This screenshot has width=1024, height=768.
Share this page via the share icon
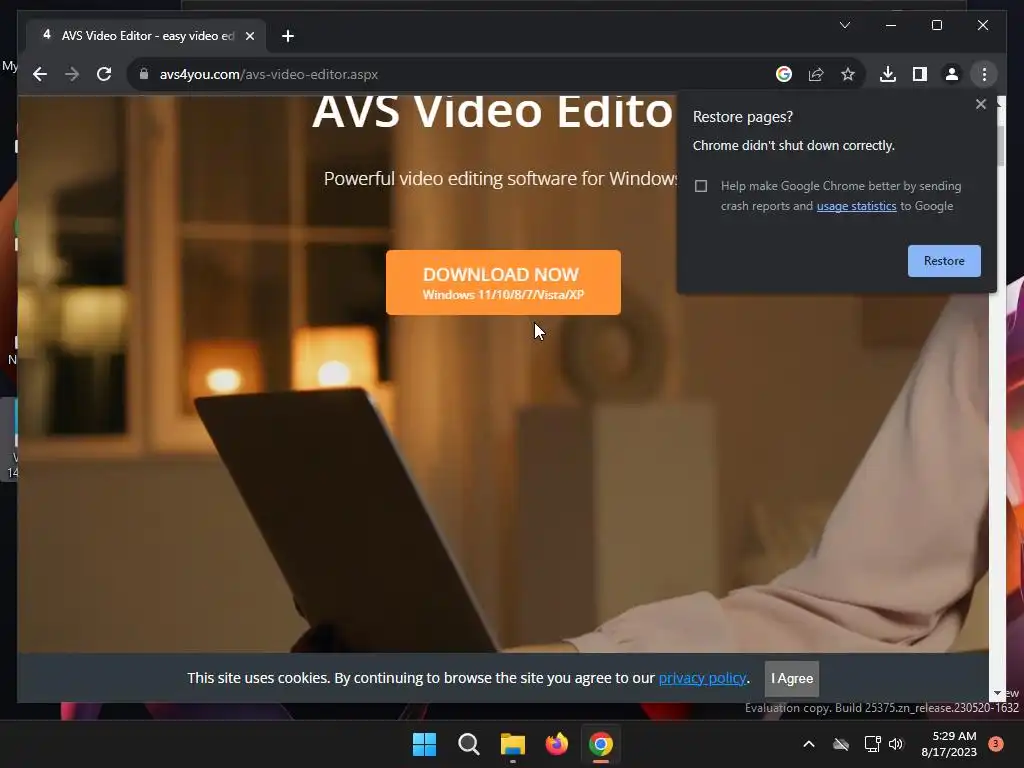point(816,74)
